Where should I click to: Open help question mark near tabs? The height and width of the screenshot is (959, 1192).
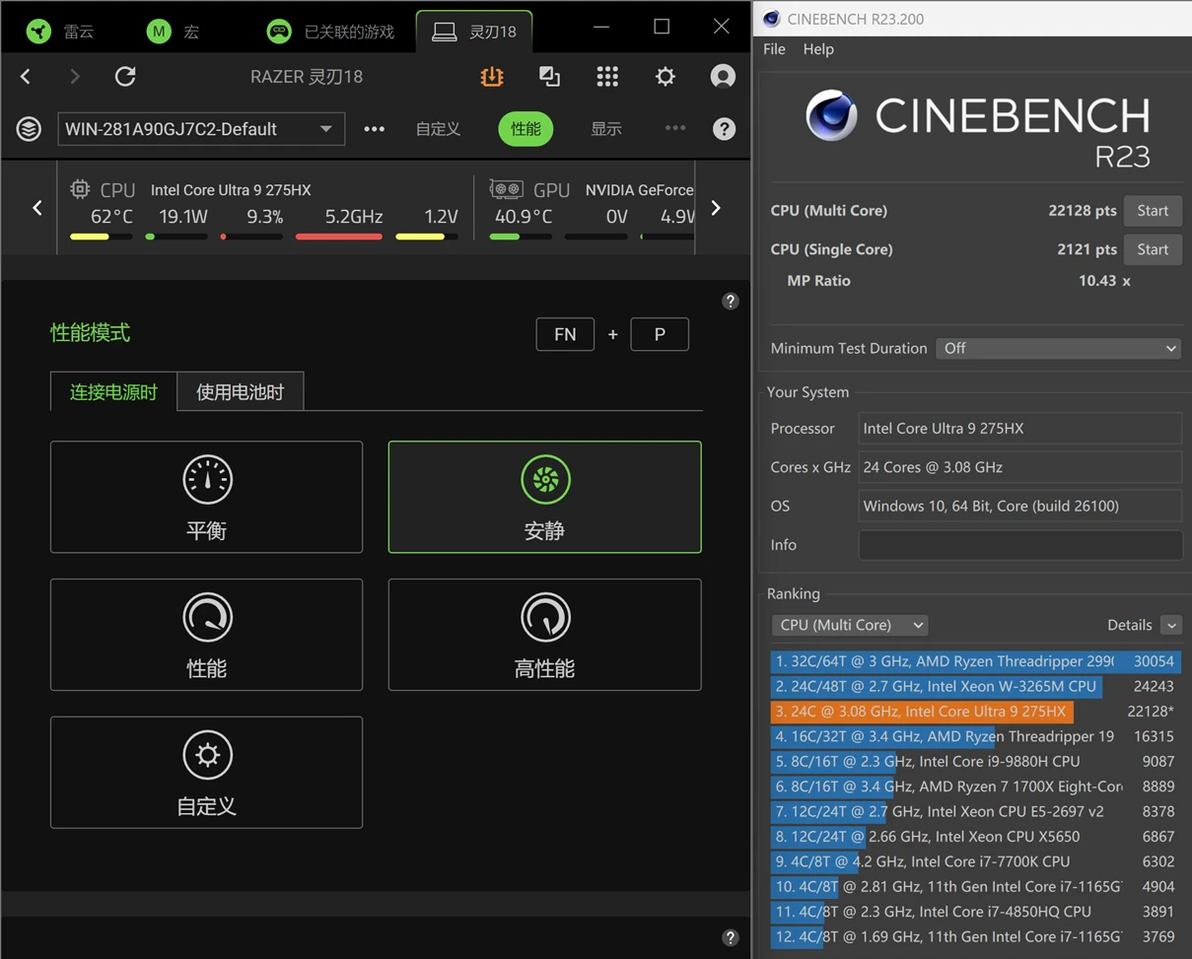[x=724, y=129]
